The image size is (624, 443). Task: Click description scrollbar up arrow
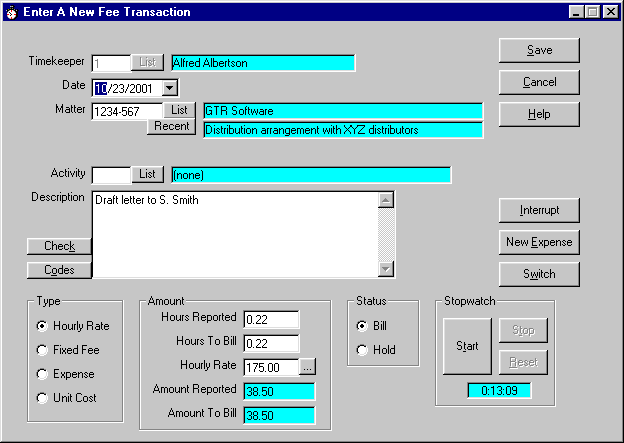point(386,200)
